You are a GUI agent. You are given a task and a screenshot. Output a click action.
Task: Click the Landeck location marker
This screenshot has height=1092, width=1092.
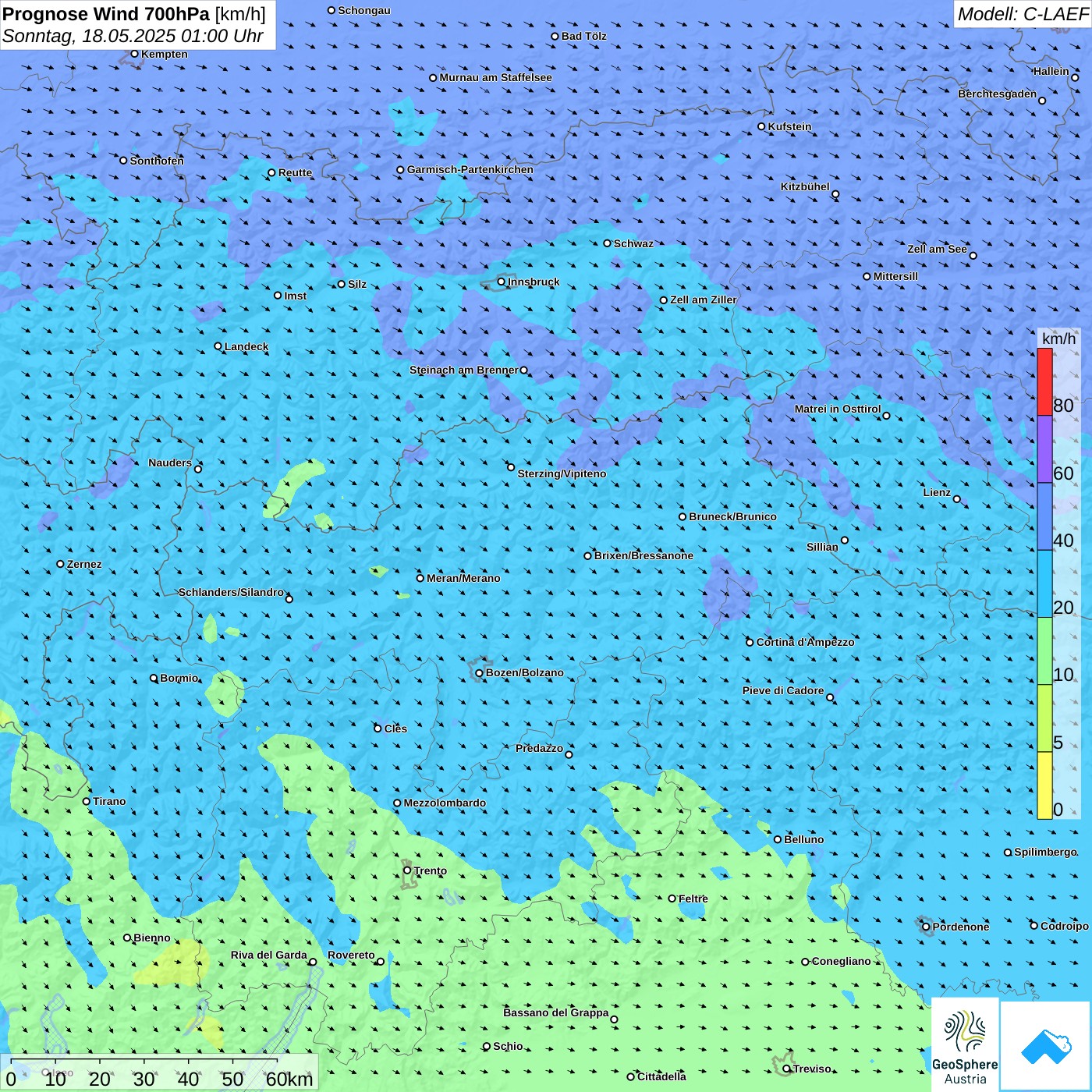pyautogui.click(x=218, y=346)
